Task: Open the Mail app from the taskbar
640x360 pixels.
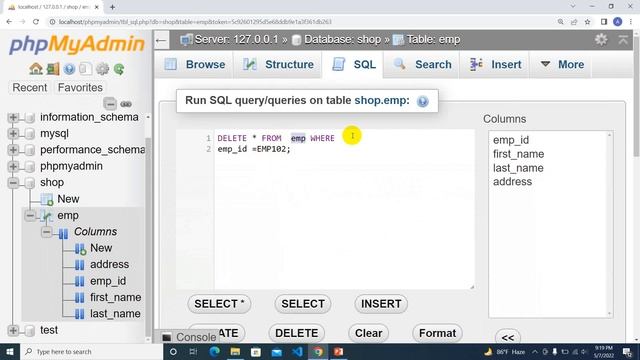Action: (x=276, y=351)
